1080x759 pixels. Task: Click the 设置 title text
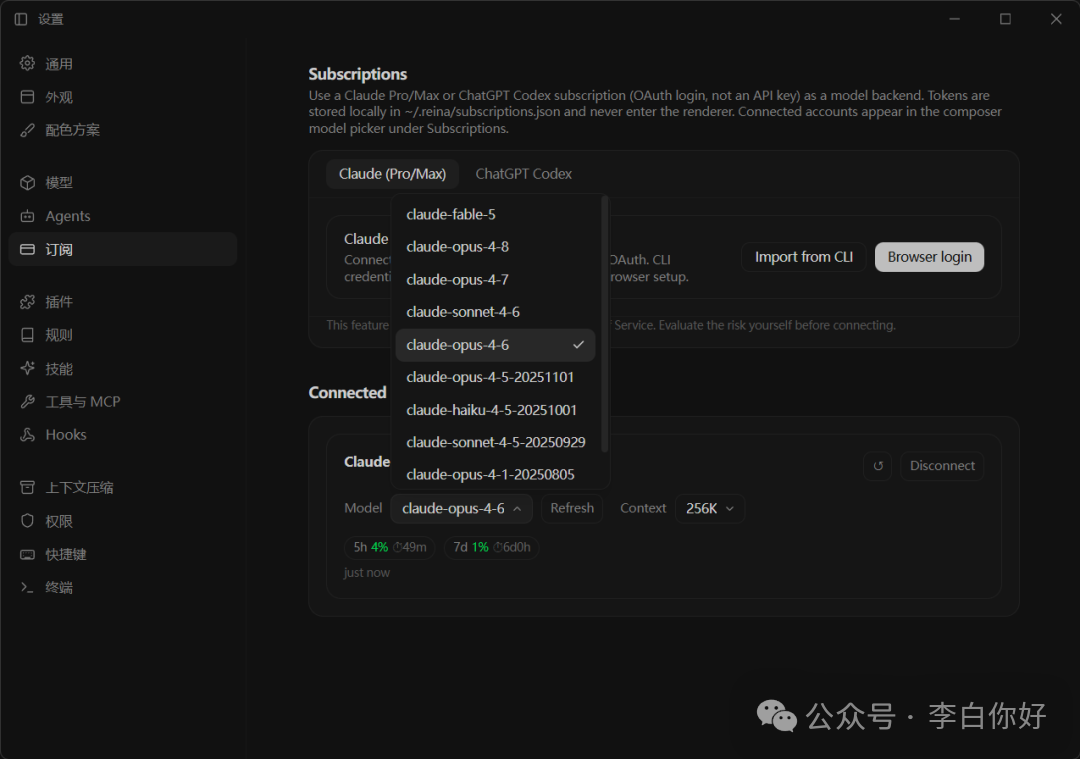[50, 19]
